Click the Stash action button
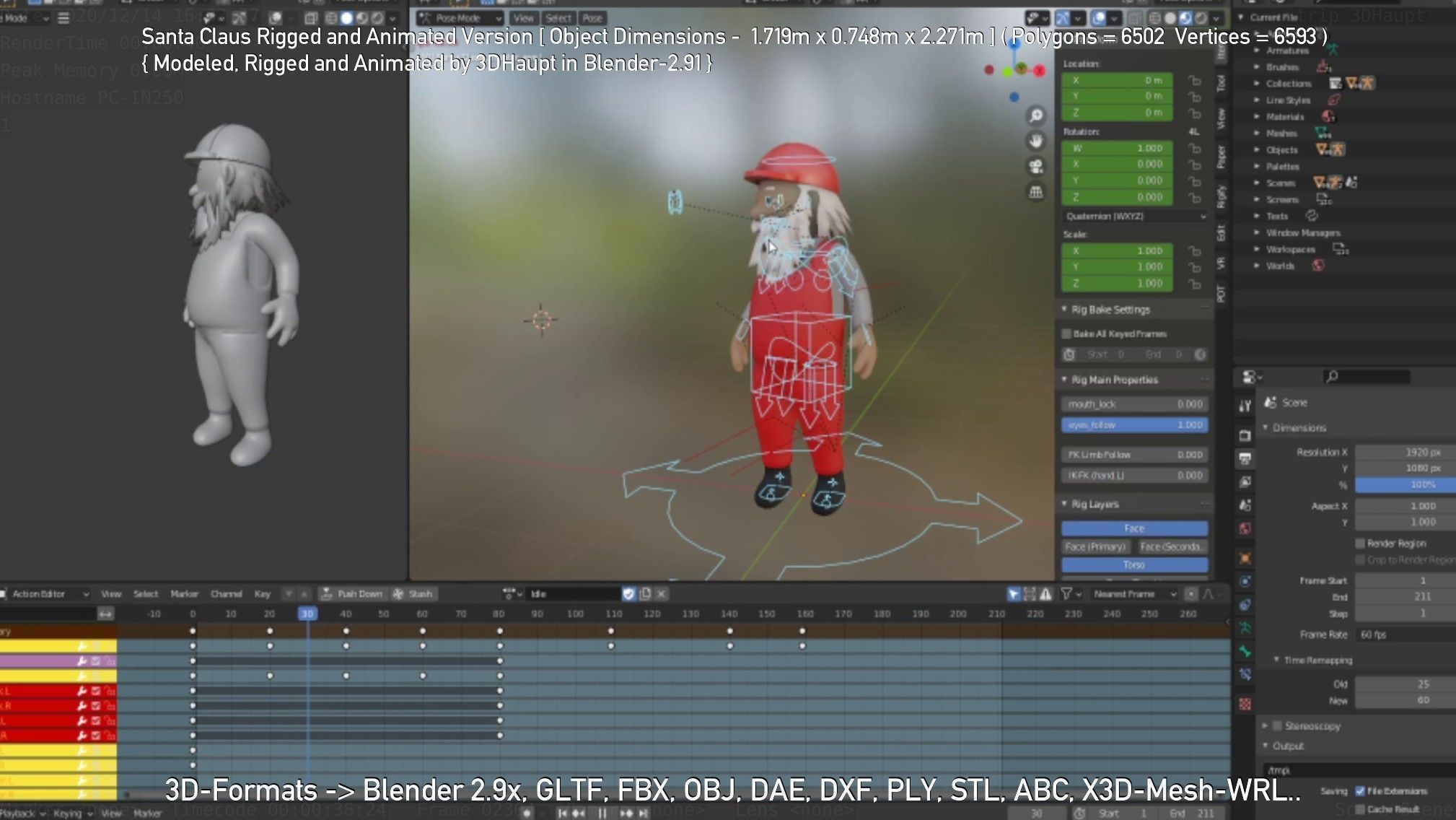Image resolution: width=1456 pixels, height=820 pixels. tap(413, 594)
